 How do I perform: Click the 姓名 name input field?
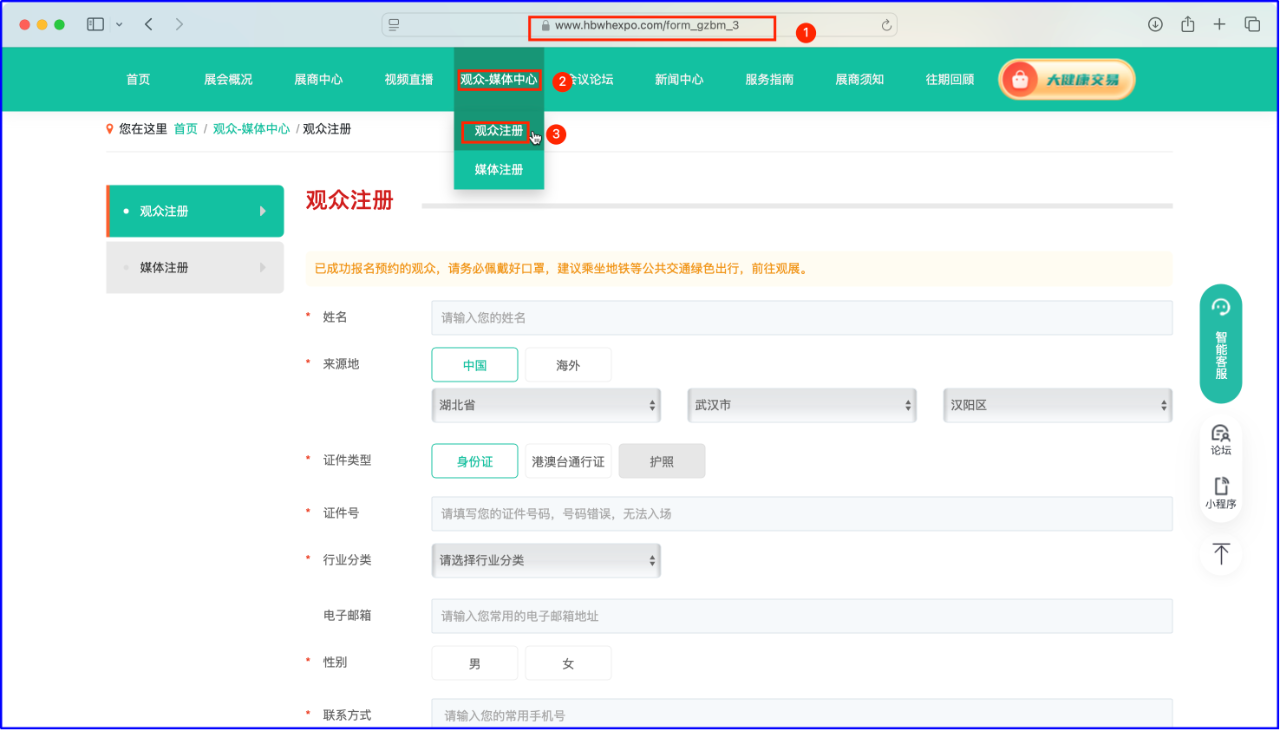pos(800,317)
